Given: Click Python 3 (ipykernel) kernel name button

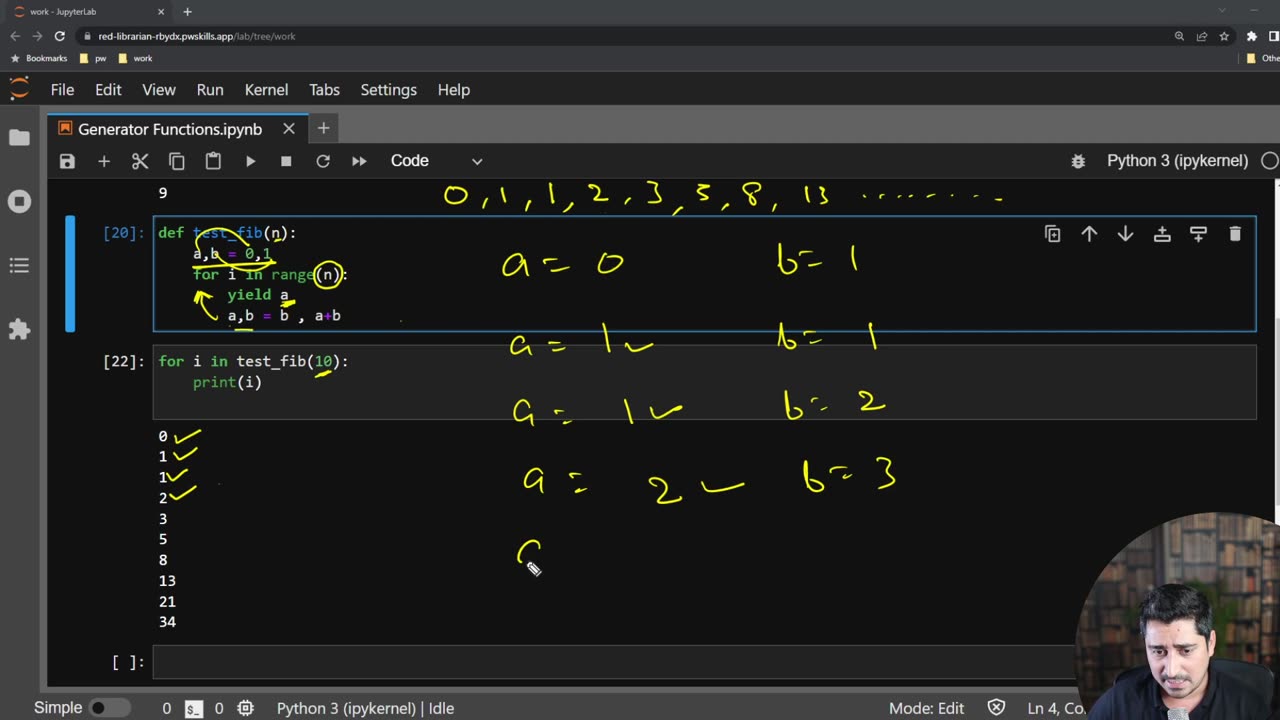Looking at the screenshot, I should (x=1177, y=161).
